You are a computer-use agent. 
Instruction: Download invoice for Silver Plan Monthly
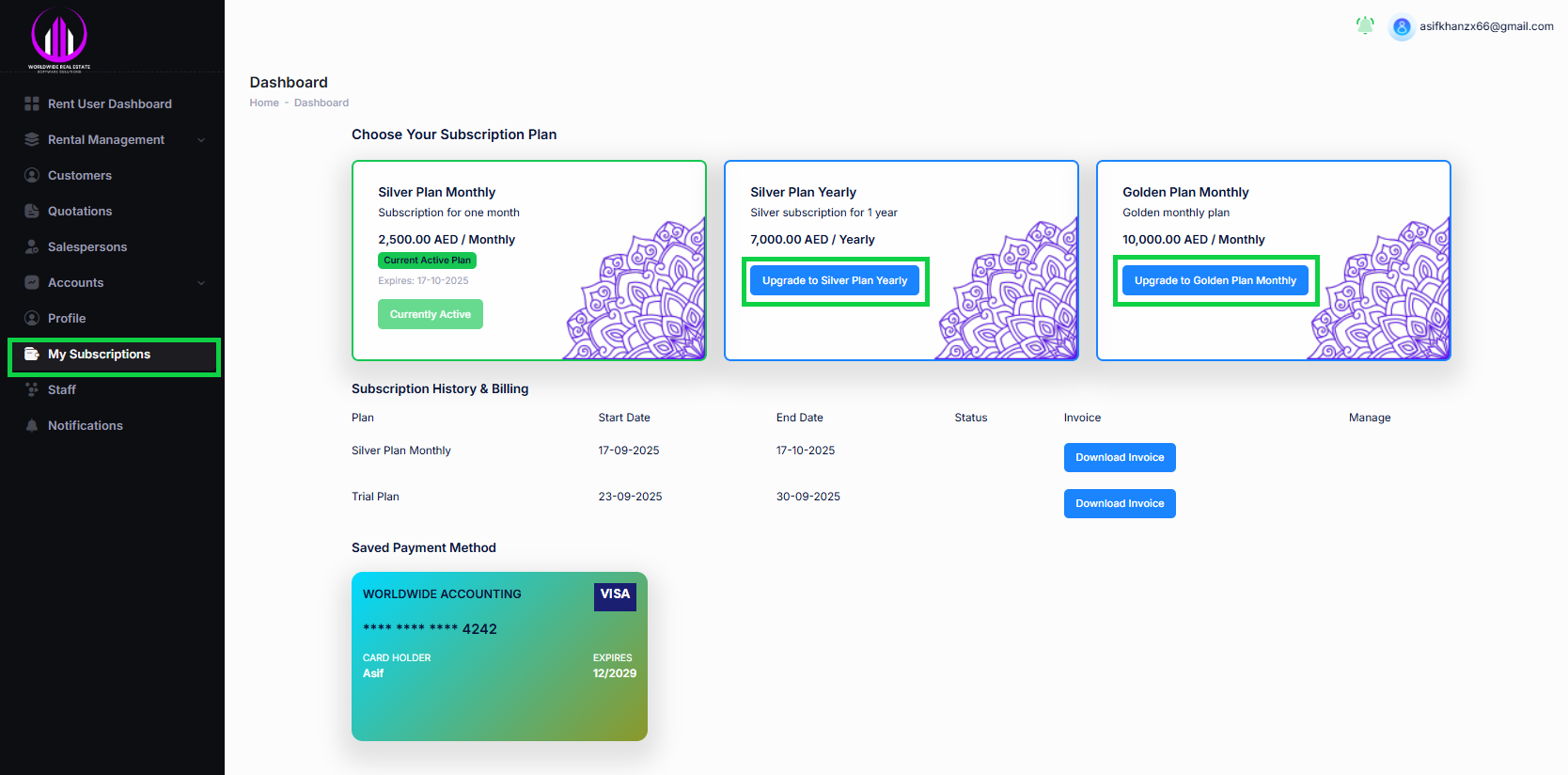coord(1120,457)
